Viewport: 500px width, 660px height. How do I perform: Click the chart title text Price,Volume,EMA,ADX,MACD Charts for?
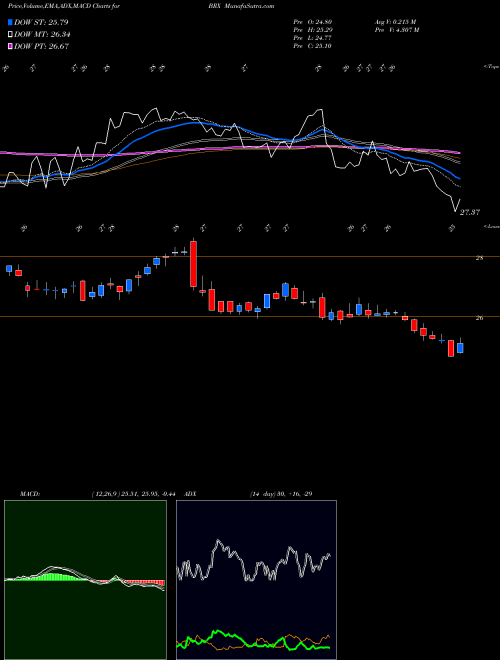tap(64, 6)
